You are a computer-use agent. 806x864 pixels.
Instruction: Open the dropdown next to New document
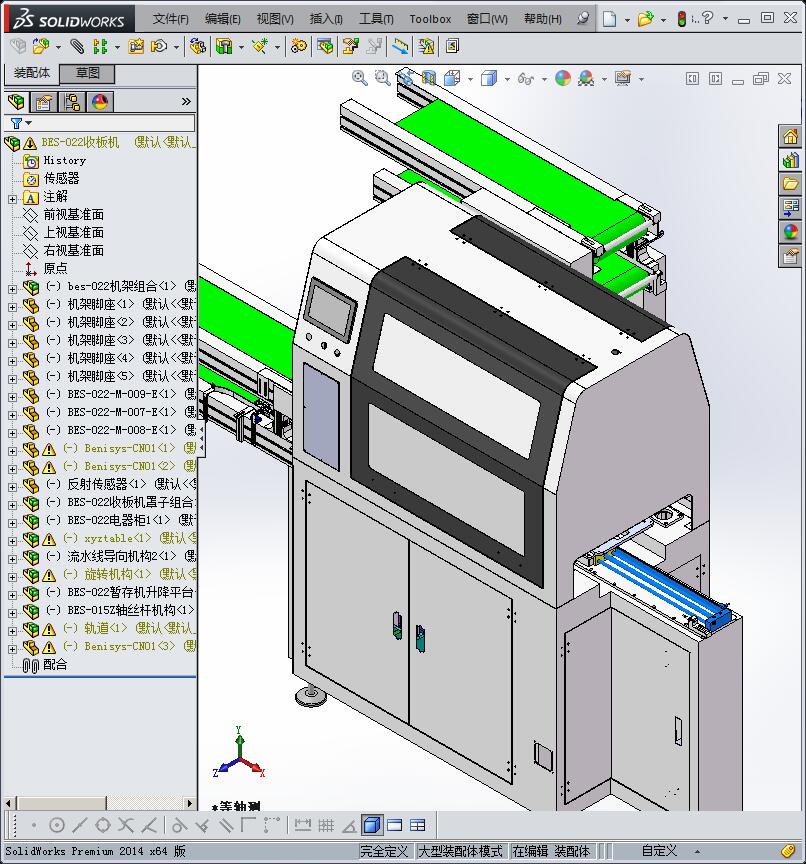(627, 20)
